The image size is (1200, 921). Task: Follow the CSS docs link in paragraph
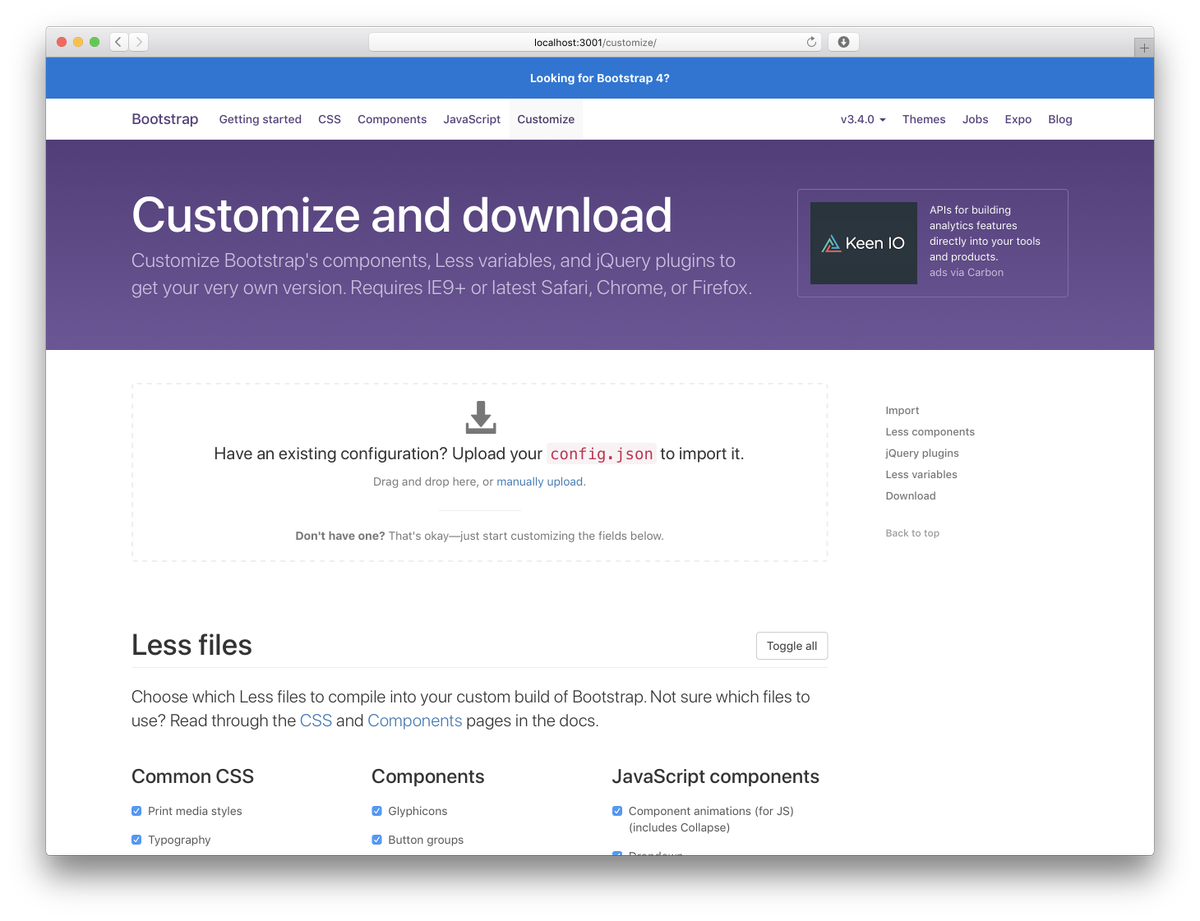(x=316, y=720)
